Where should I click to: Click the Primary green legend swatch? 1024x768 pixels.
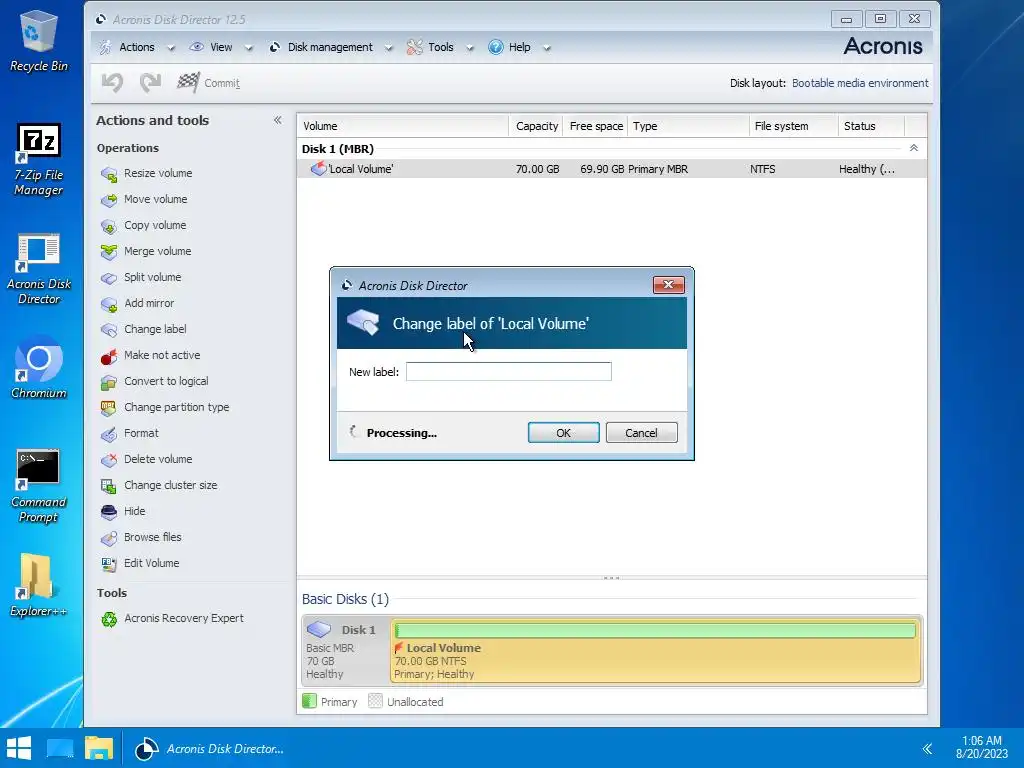[x=309, y=701]
